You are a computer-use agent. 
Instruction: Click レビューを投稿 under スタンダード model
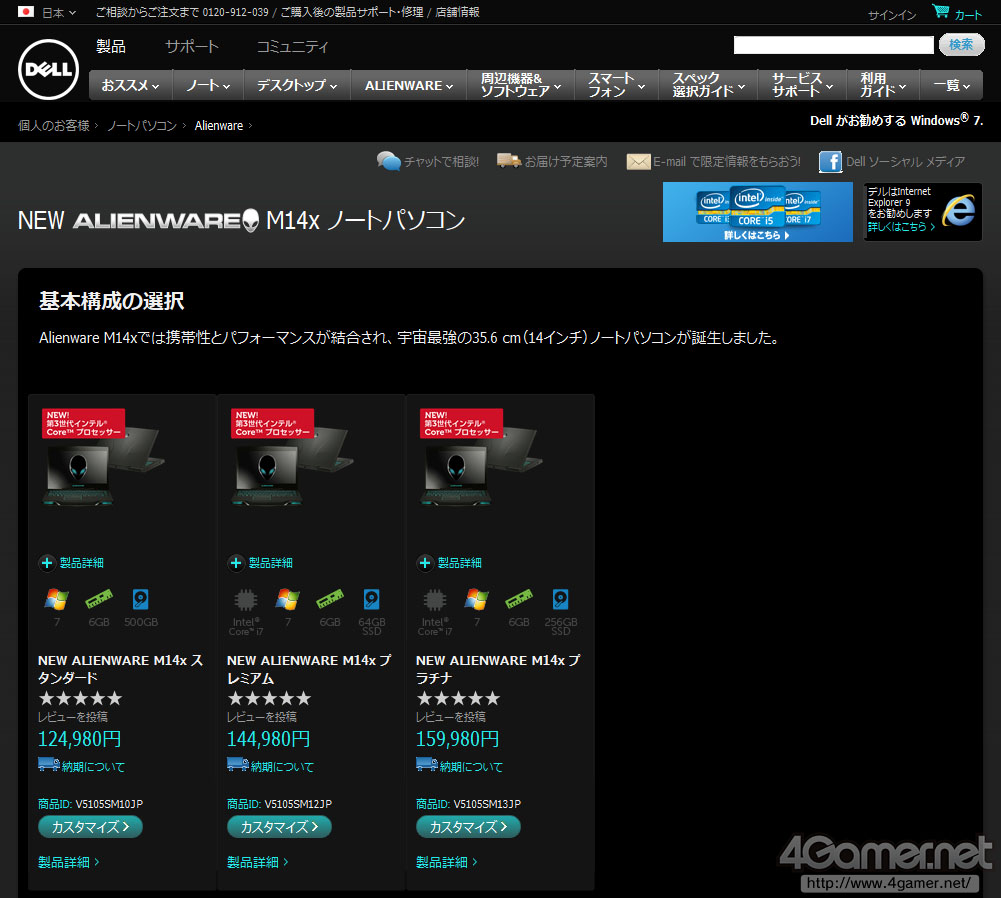(x=73, y=717)
